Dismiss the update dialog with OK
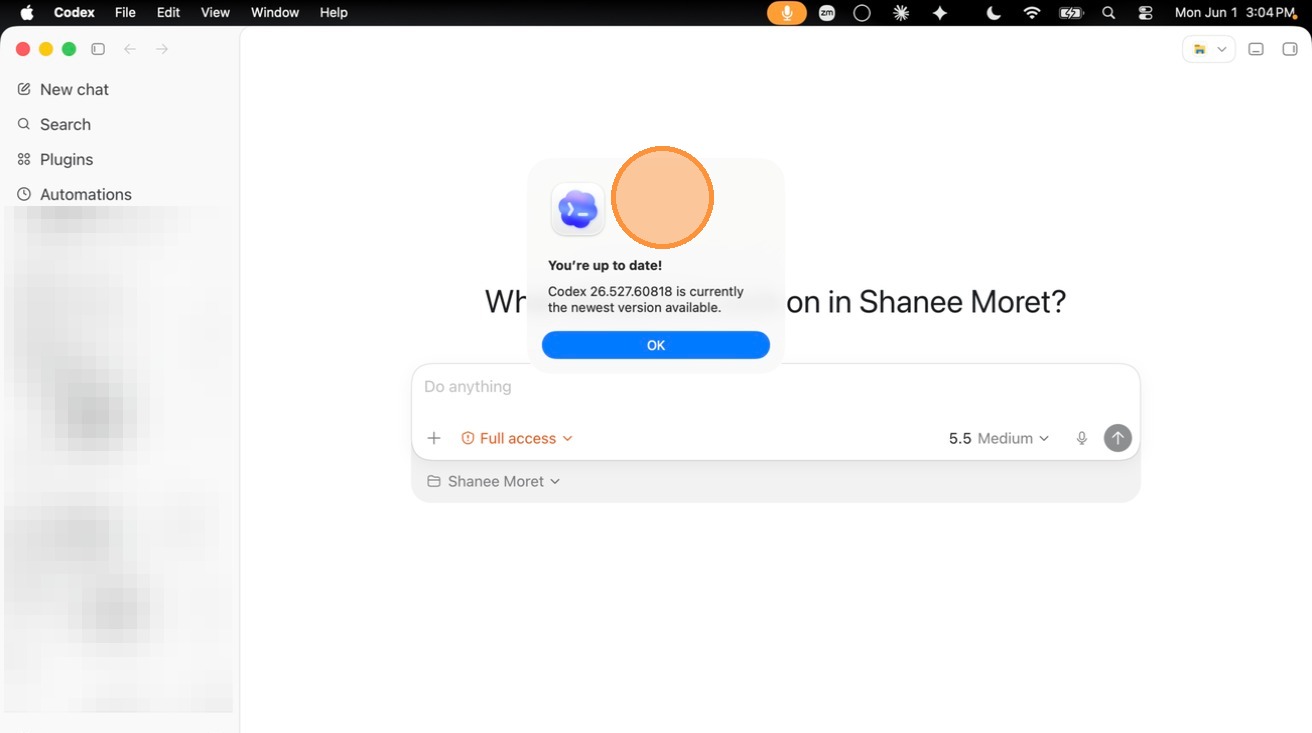 [x=656, y=345]
